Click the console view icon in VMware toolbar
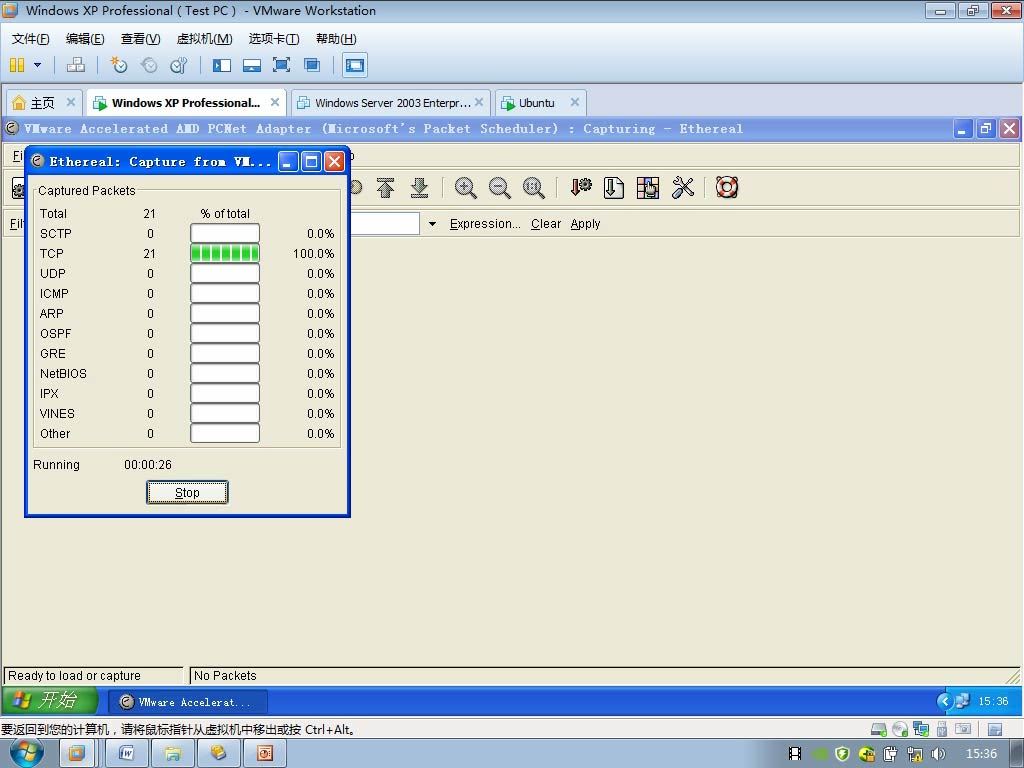1024x768 pixels. (355, 65)
